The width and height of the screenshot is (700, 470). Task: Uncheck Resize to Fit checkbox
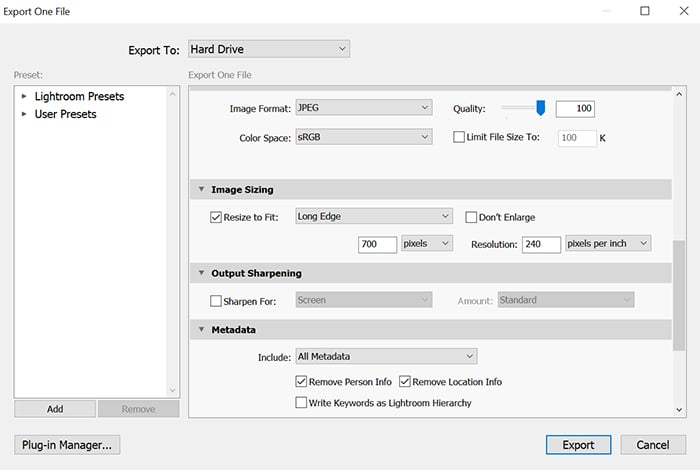(216, 217)
